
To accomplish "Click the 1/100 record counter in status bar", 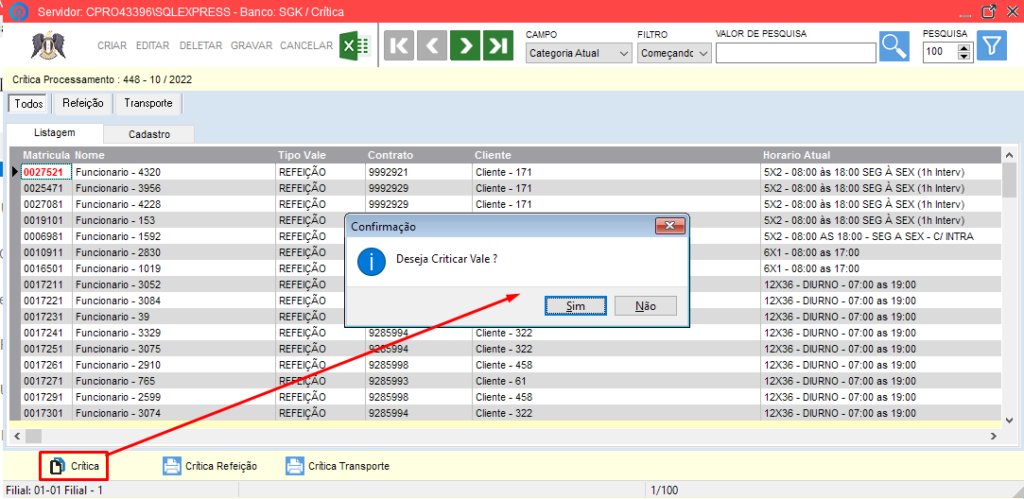I will pyautogui.click(x=664, y=490).
